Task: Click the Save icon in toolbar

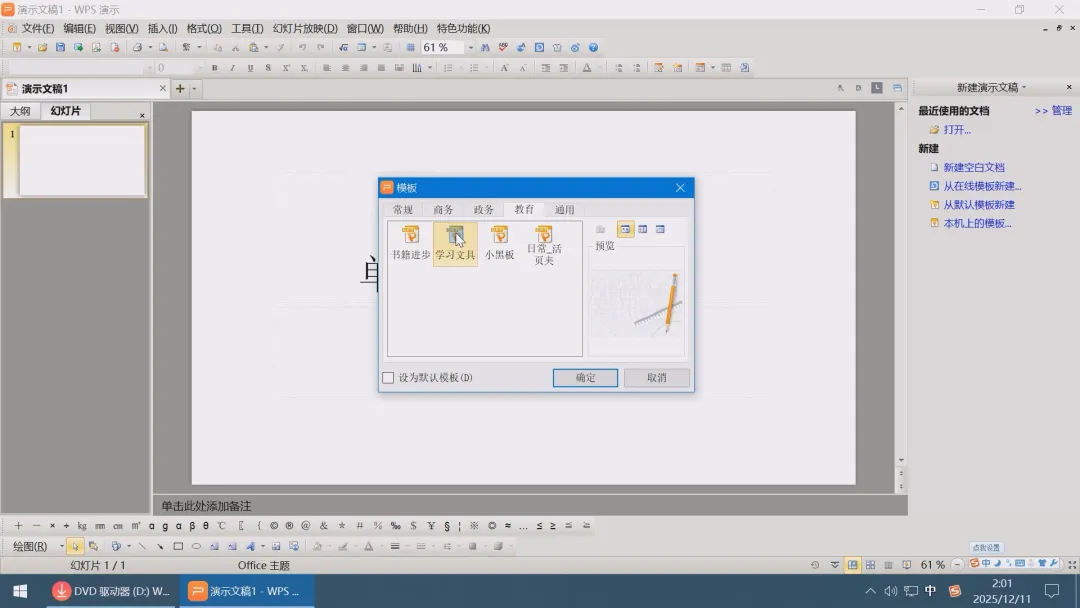Action: (61, 48)
